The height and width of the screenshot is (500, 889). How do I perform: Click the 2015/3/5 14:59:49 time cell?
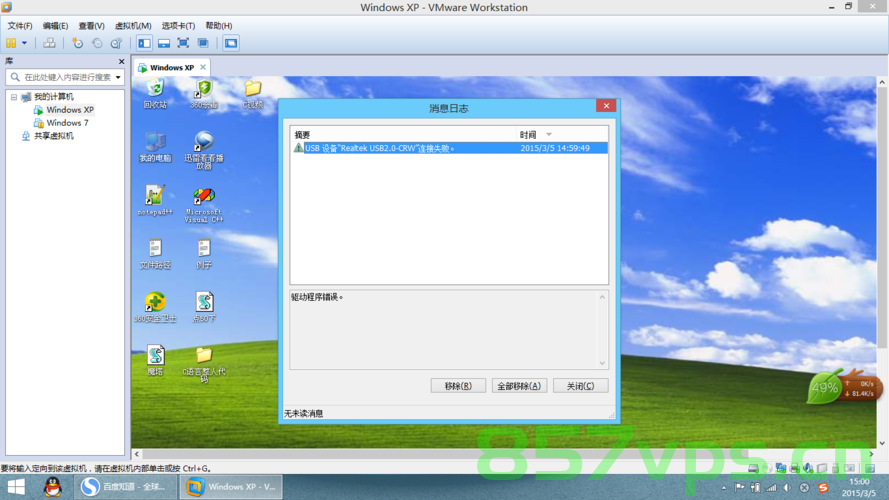click(x=555, y=148)
